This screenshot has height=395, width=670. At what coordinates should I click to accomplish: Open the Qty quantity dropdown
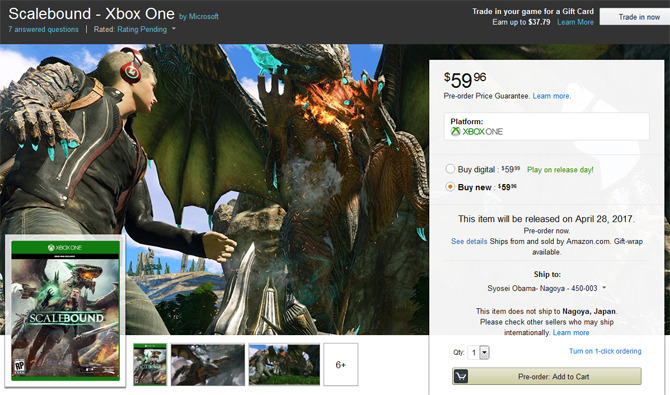click(x=479, y=353)
